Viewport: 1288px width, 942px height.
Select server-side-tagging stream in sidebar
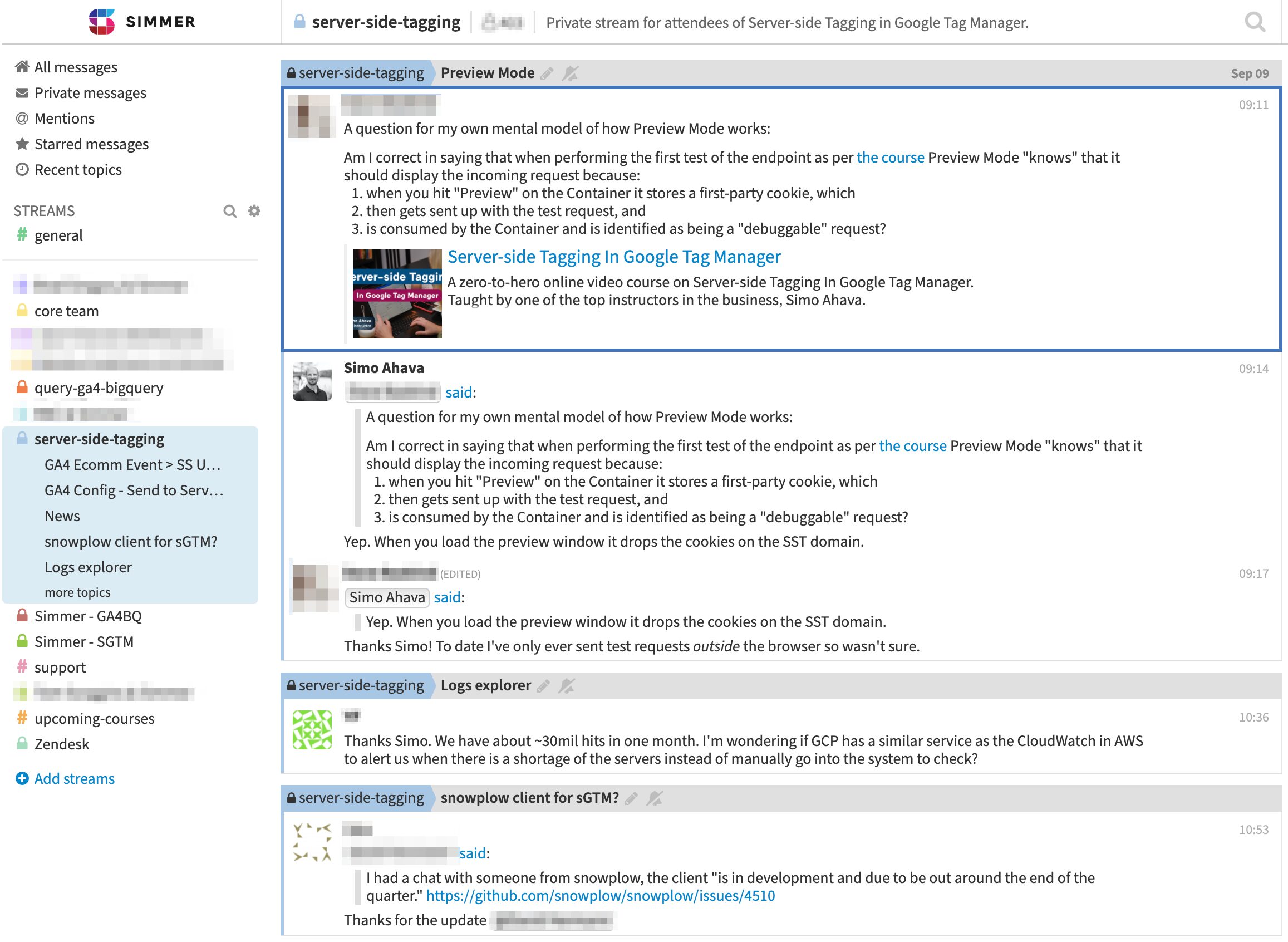click(x=99, y=439)
